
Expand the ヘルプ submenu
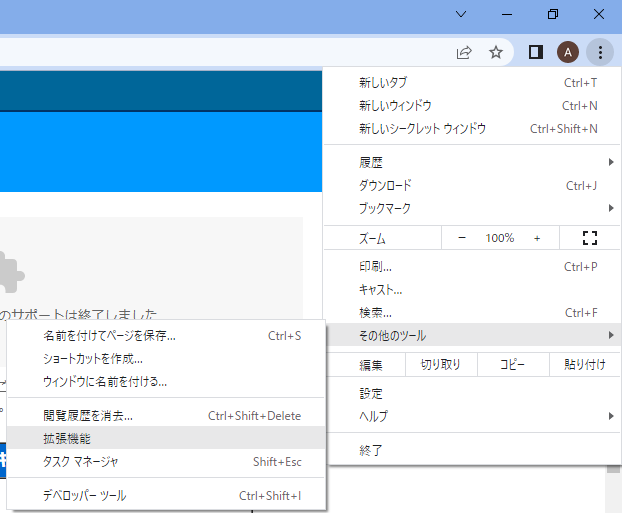(x=472, y=416)
